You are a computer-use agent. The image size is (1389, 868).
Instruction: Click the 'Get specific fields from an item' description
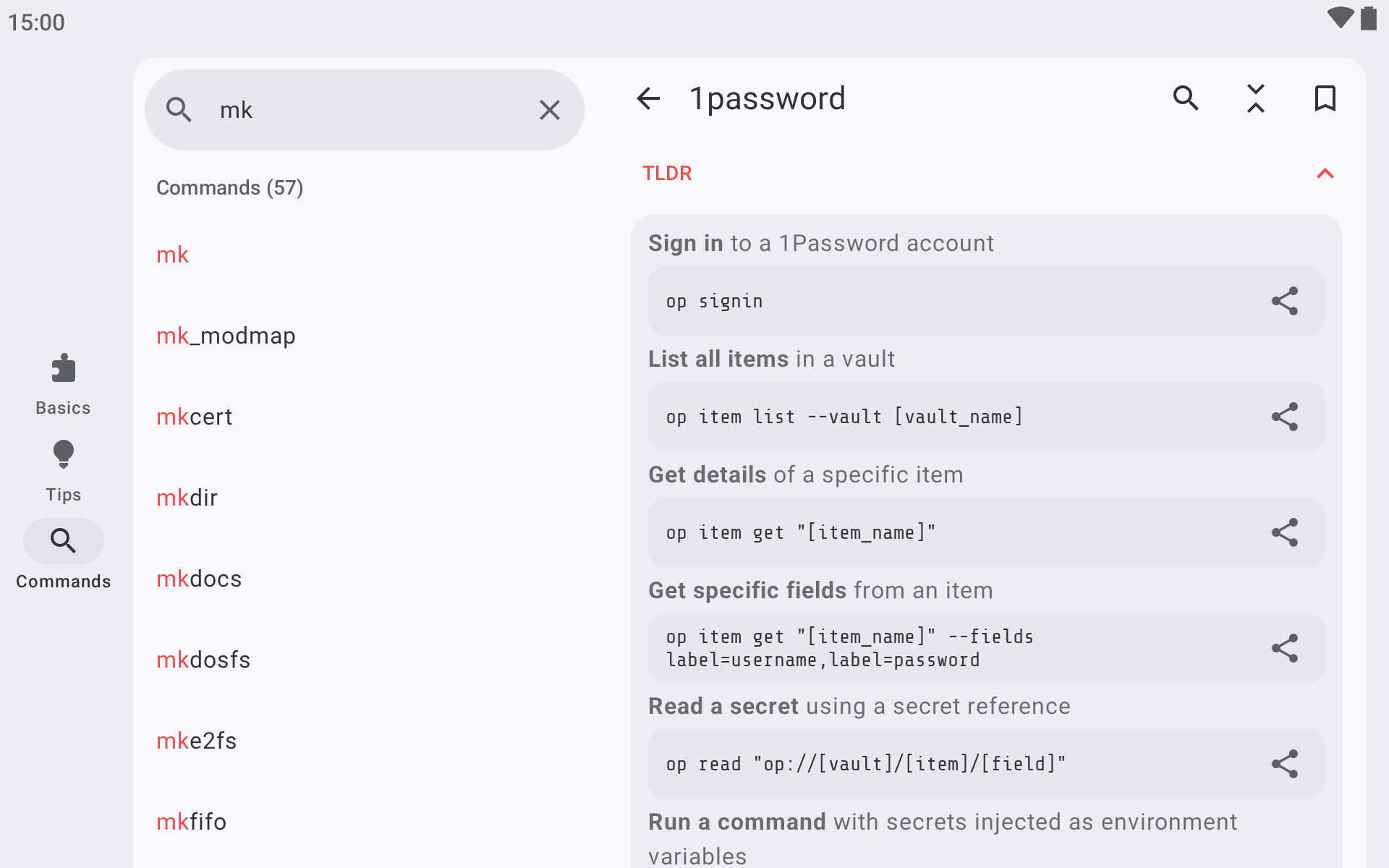tap(820, 590)
